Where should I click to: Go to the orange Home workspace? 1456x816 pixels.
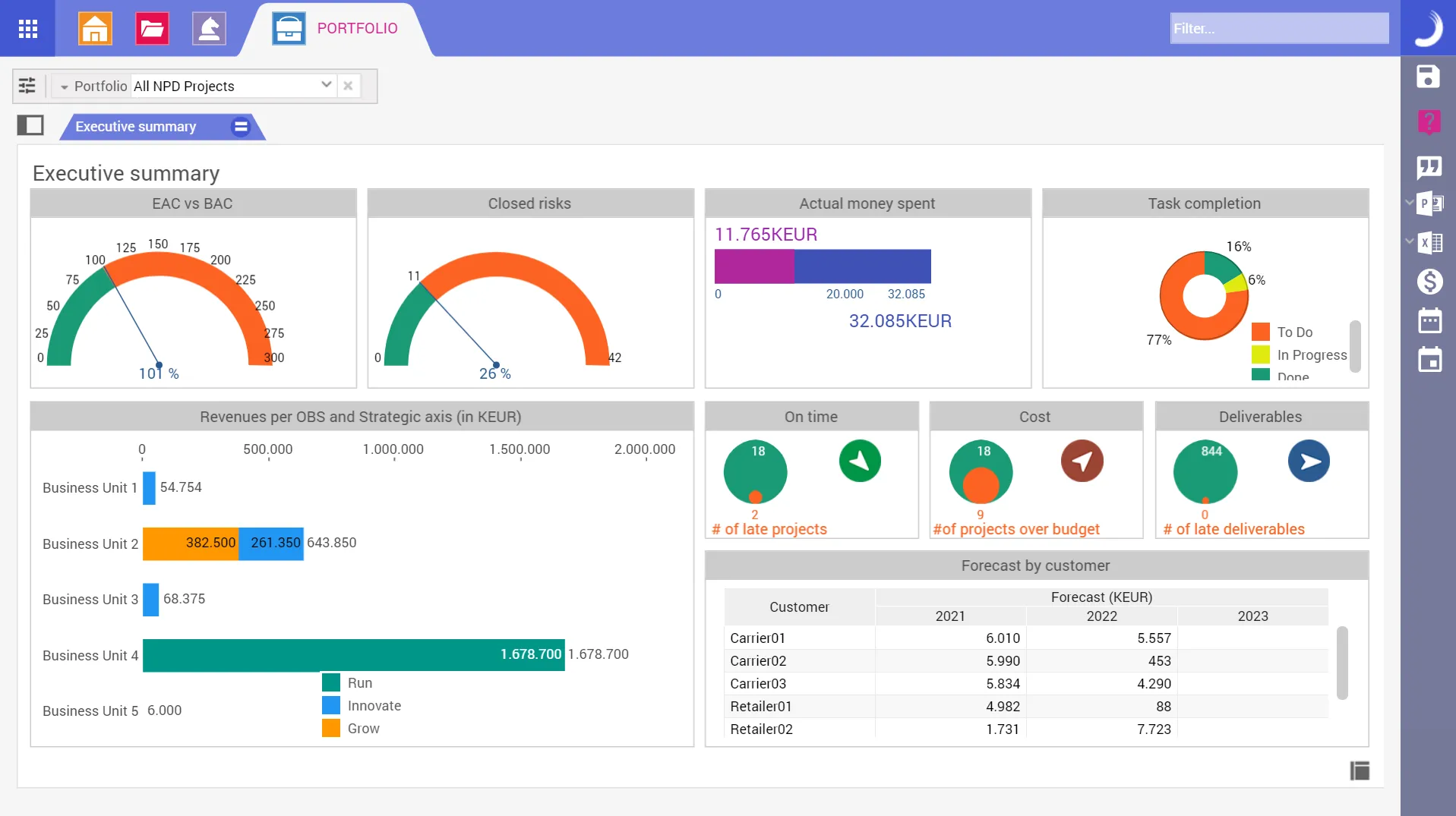click(95, 29)
